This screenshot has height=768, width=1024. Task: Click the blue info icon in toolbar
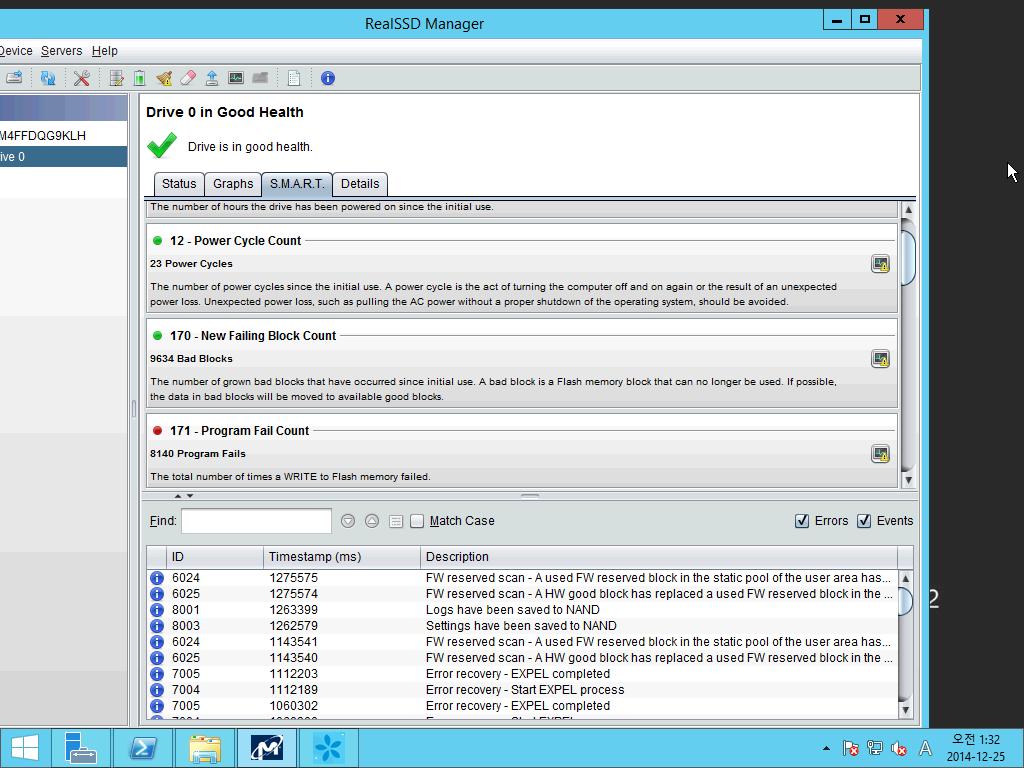(x=328, y=78)
